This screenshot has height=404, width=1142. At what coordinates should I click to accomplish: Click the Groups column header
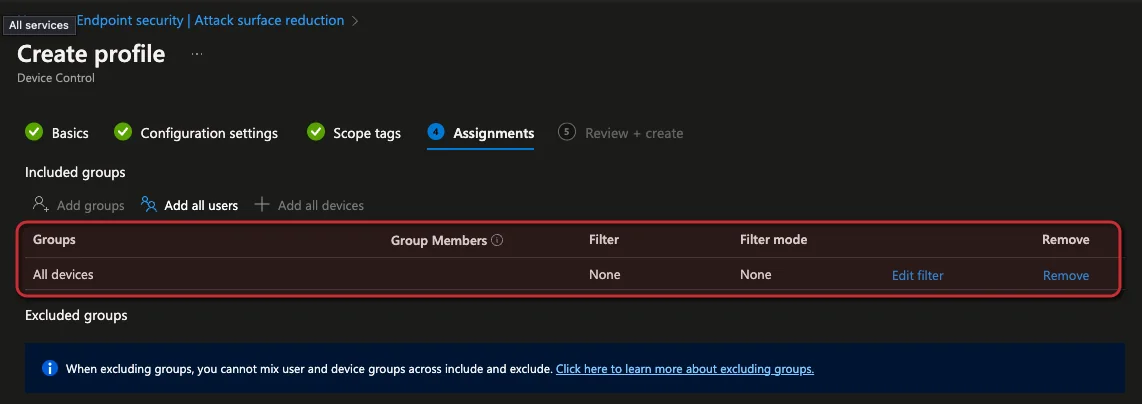(x=55, y=239)
